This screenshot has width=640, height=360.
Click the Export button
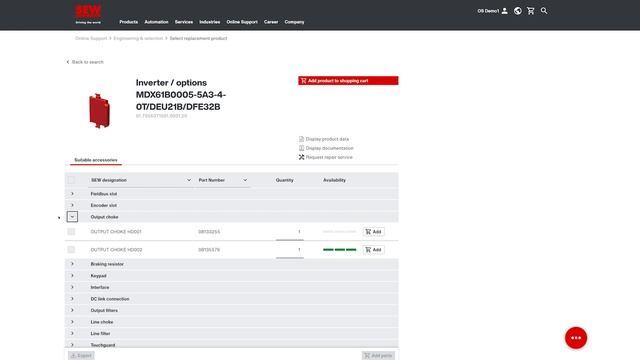81,356
